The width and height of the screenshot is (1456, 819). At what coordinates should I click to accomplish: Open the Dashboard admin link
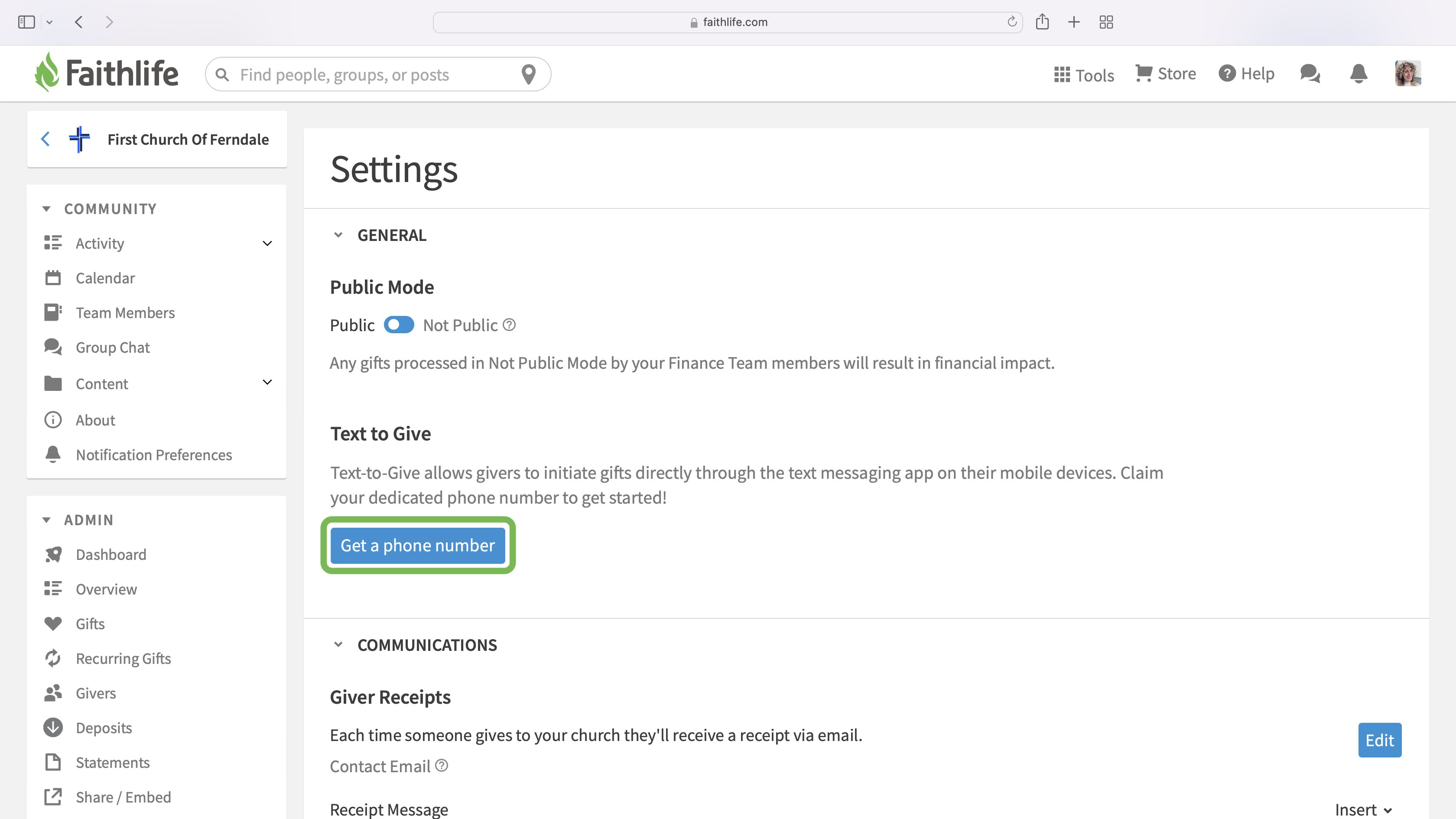click(x=111, y=555)
